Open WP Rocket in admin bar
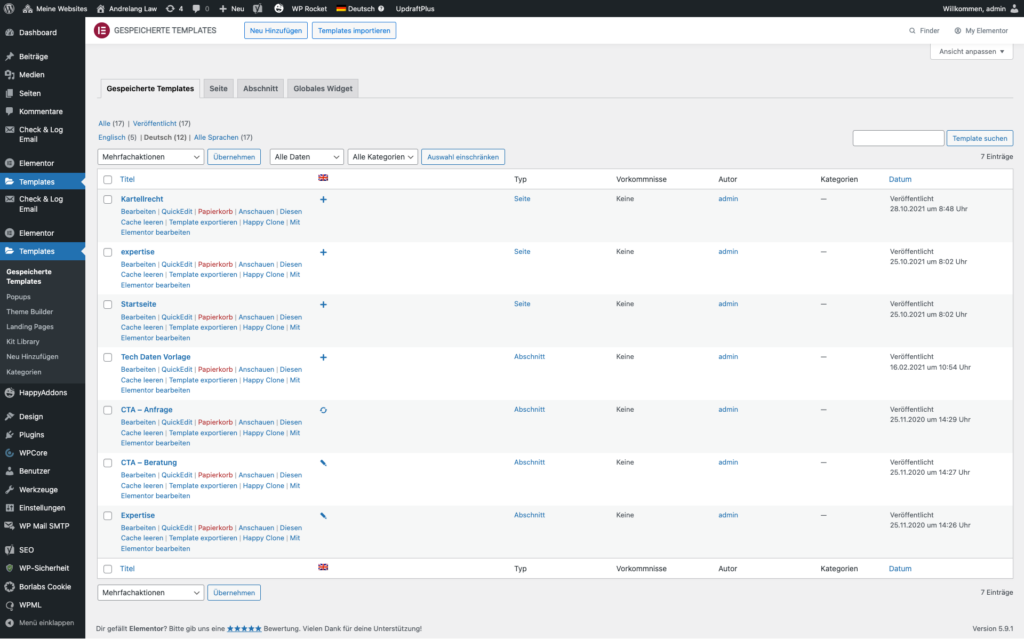 point(310,8)
